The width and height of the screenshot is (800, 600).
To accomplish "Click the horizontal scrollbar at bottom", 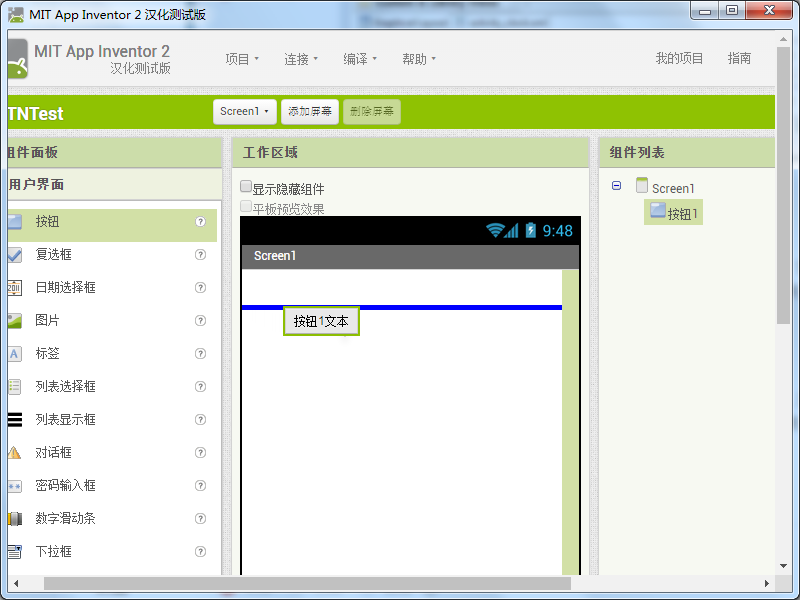I will point(307,583).
